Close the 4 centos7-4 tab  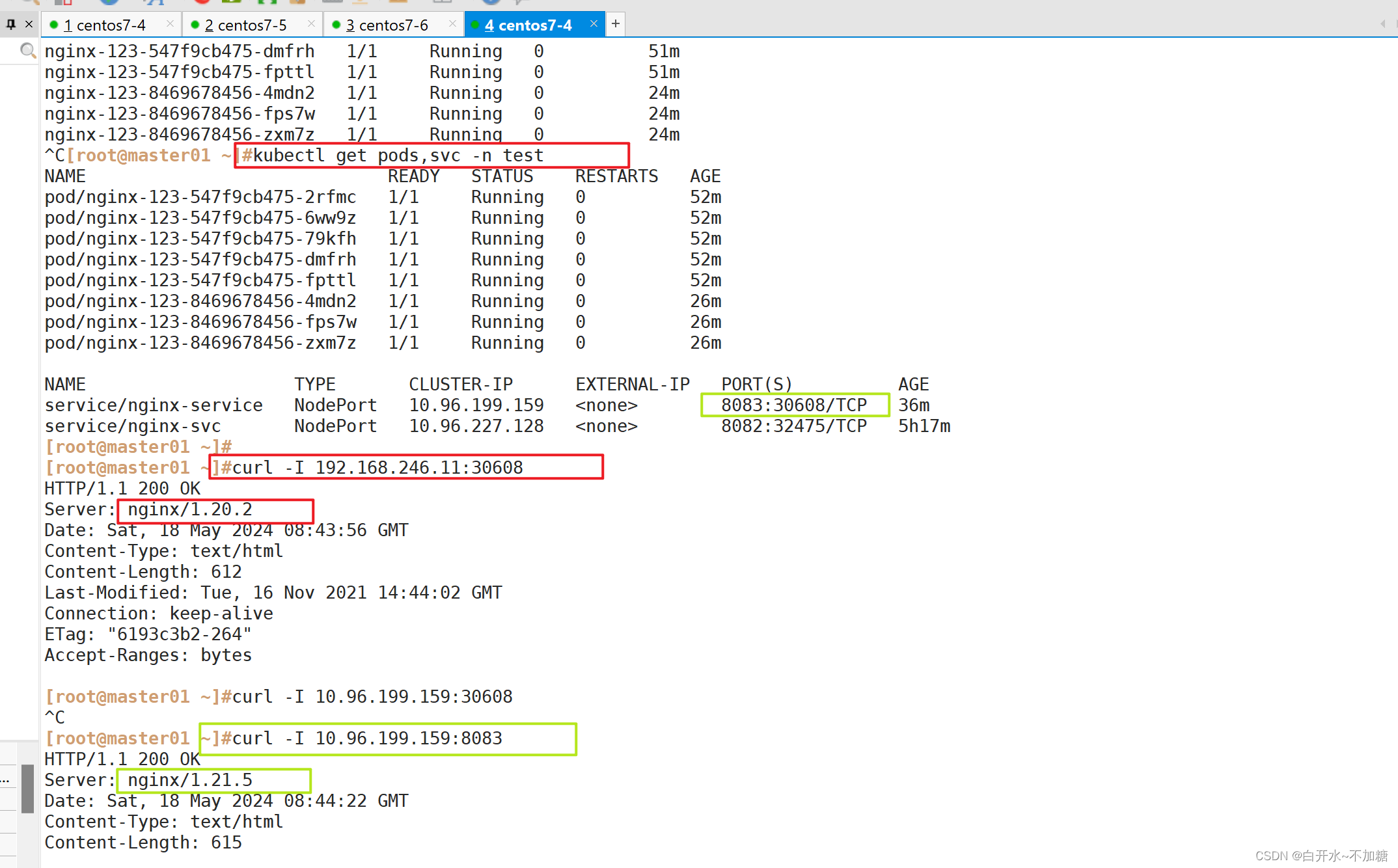click(594, 23)
